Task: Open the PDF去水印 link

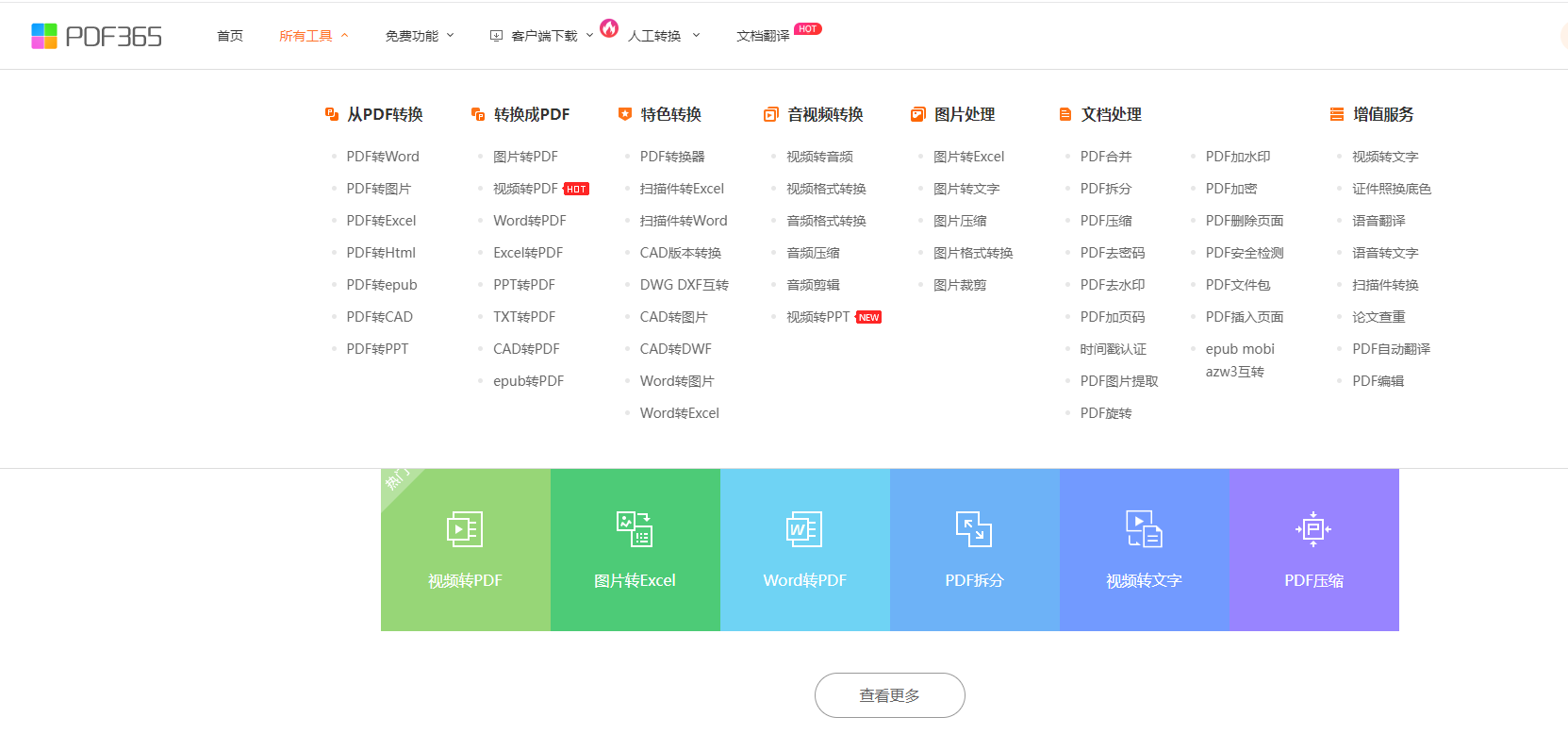Action: (x=1113, y=285)
